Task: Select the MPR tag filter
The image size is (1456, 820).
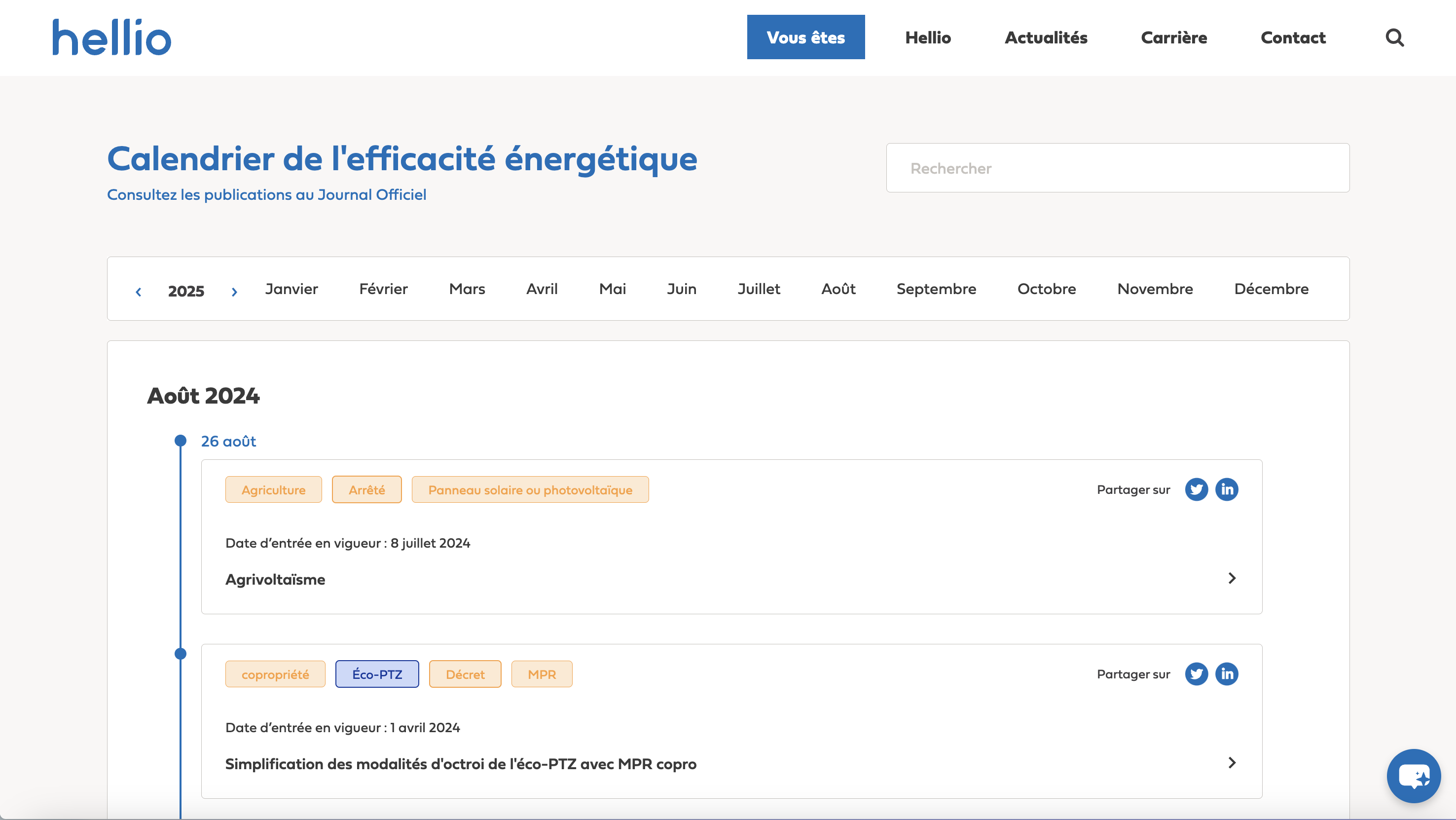Action: (542, 673)
